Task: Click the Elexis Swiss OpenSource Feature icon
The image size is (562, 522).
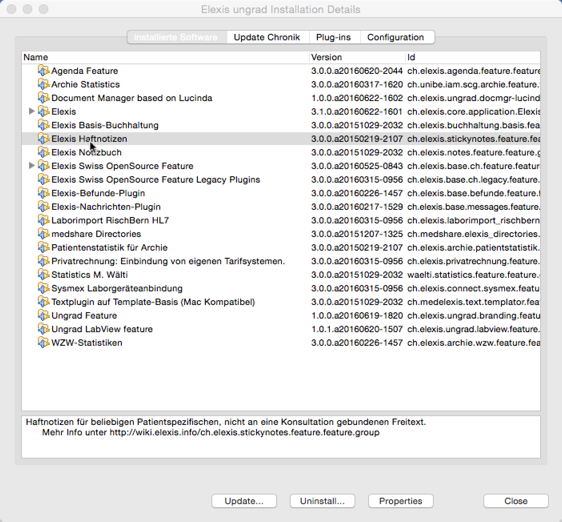Action: [x=43, y=166]
